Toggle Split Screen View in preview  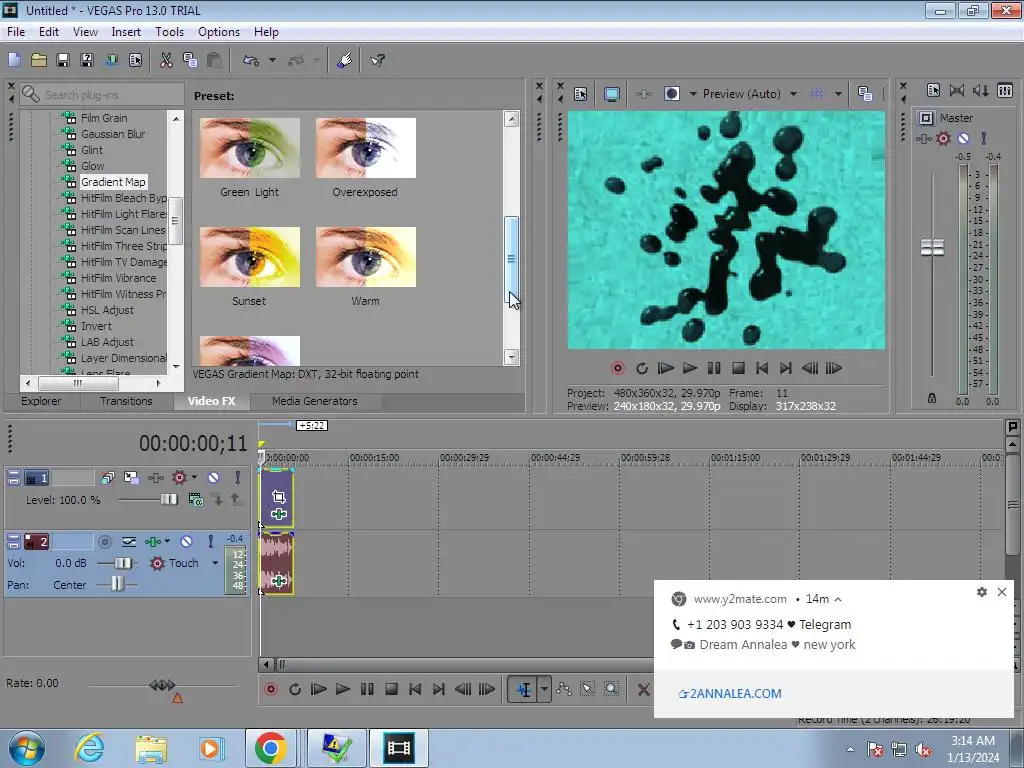671,94
